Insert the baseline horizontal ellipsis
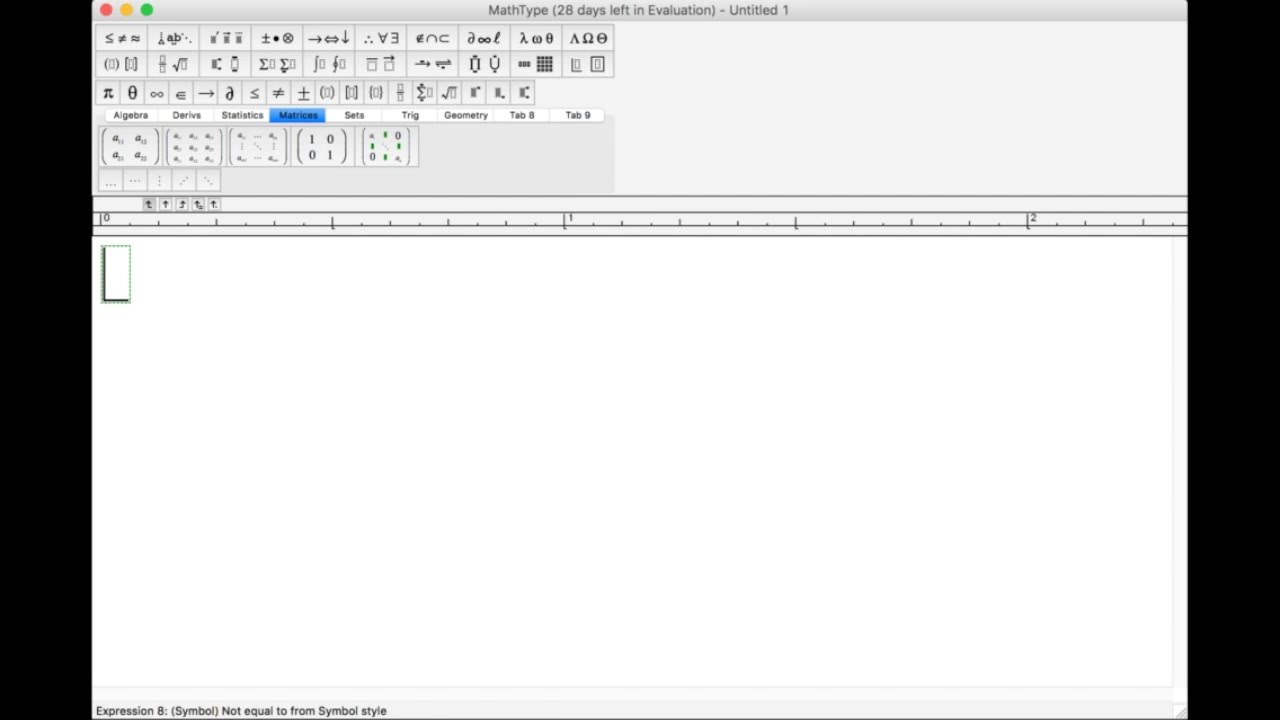The height and width of the screenshot is (720, 1280). 110,181
